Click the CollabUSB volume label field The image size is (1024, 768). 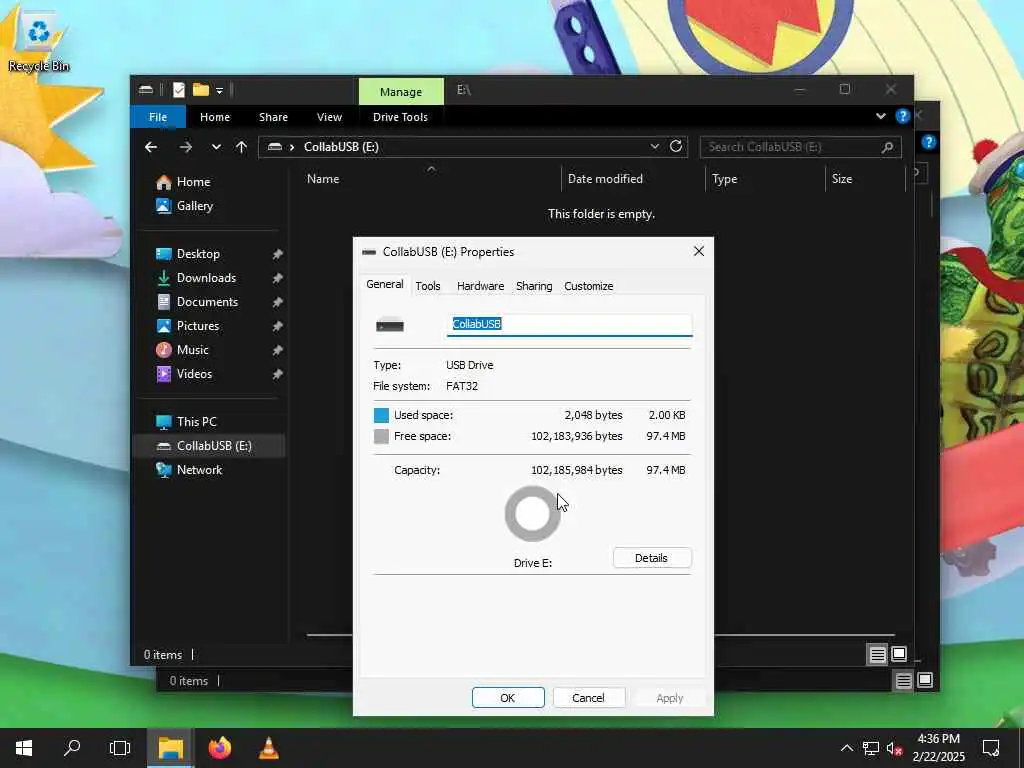coord(569,325)
